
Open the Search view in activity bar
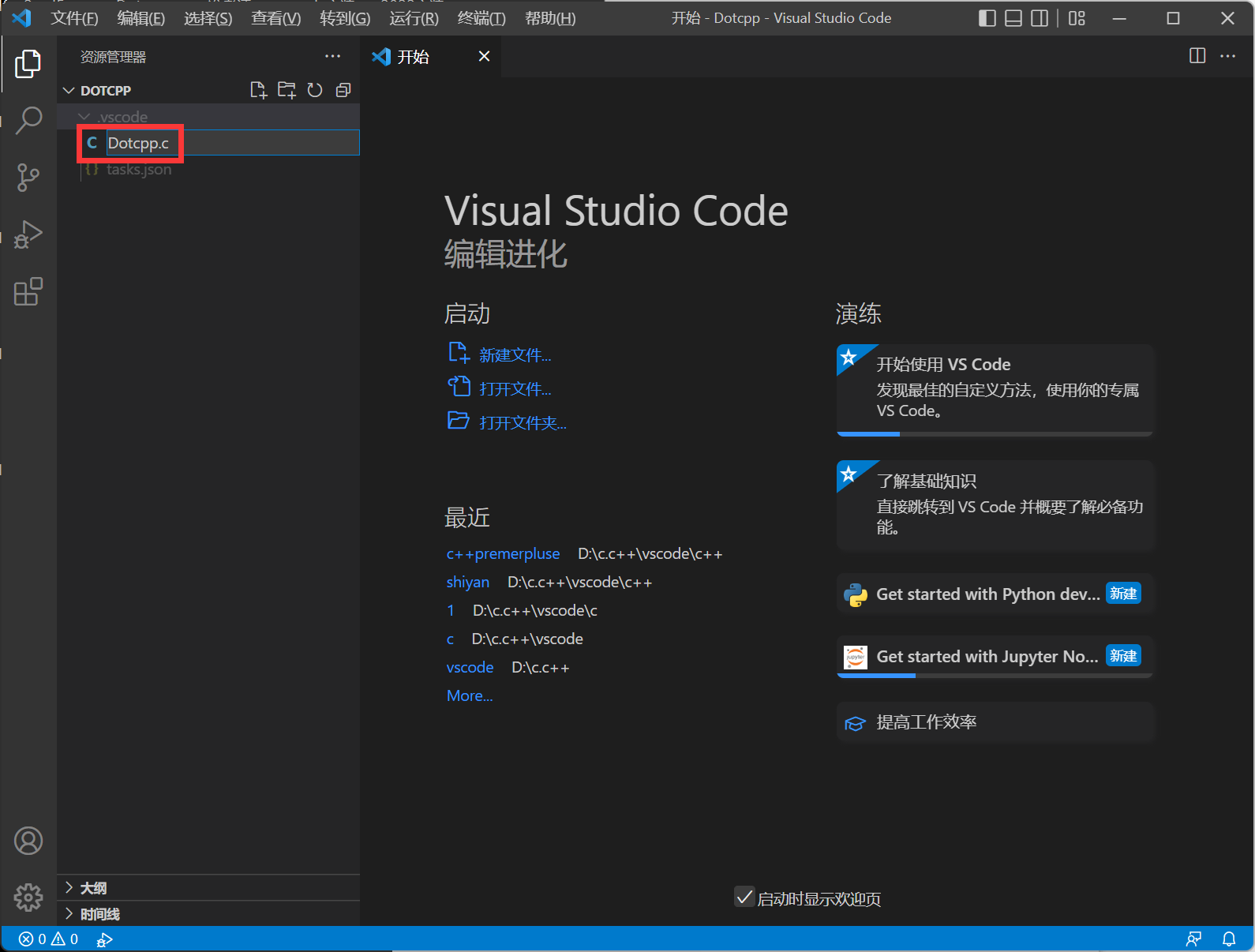28,120
